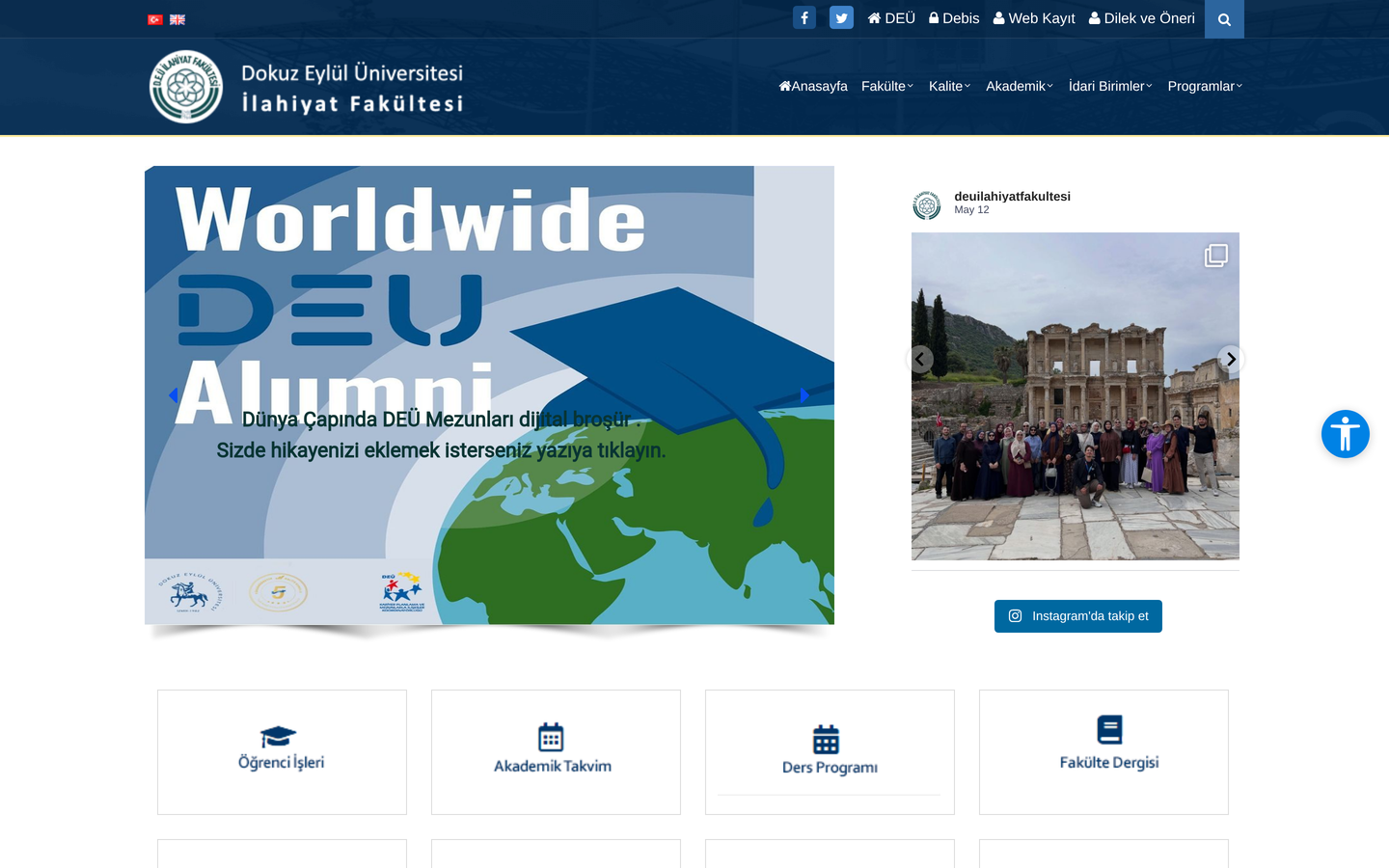Open the Worldwide DEU Alumni banner
Viewport: 1389px width, 868px height.
click(x=489, y=395)
